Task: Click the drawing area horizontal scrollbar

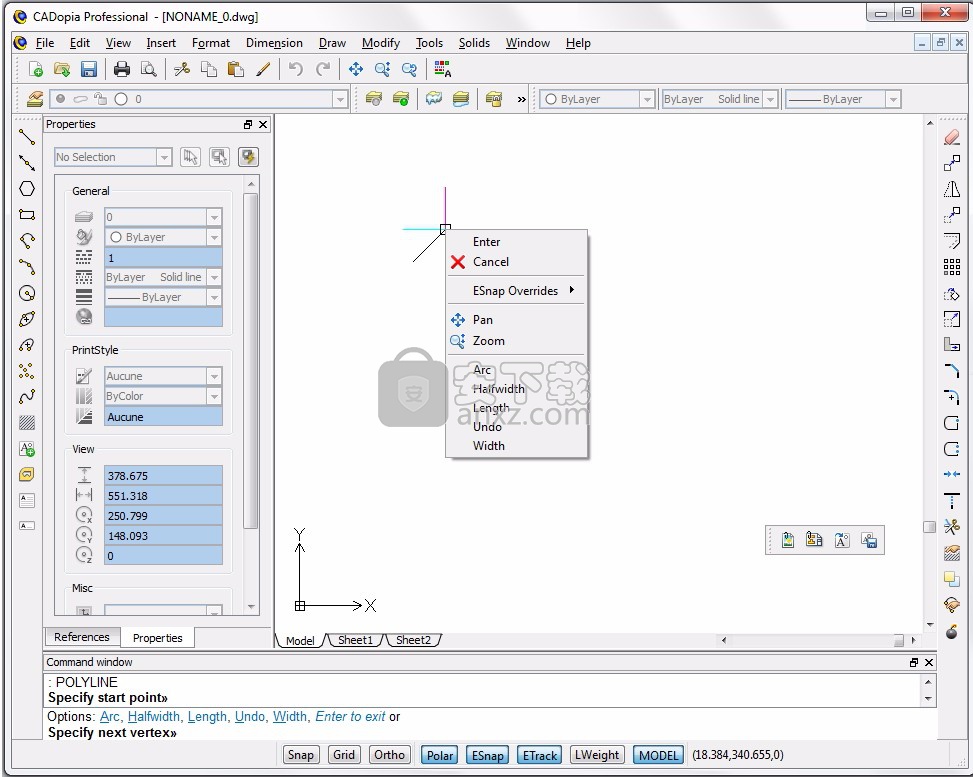Action: [818, 640]
